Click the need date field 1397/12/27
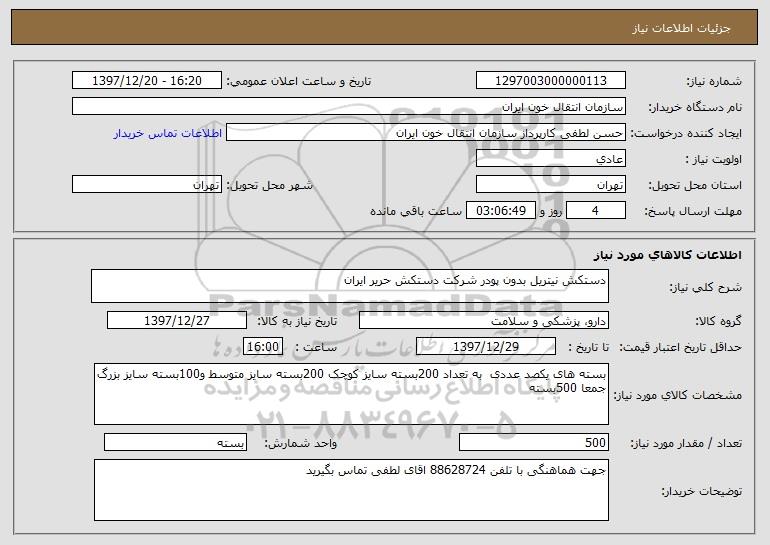 (x=177, y=321)
